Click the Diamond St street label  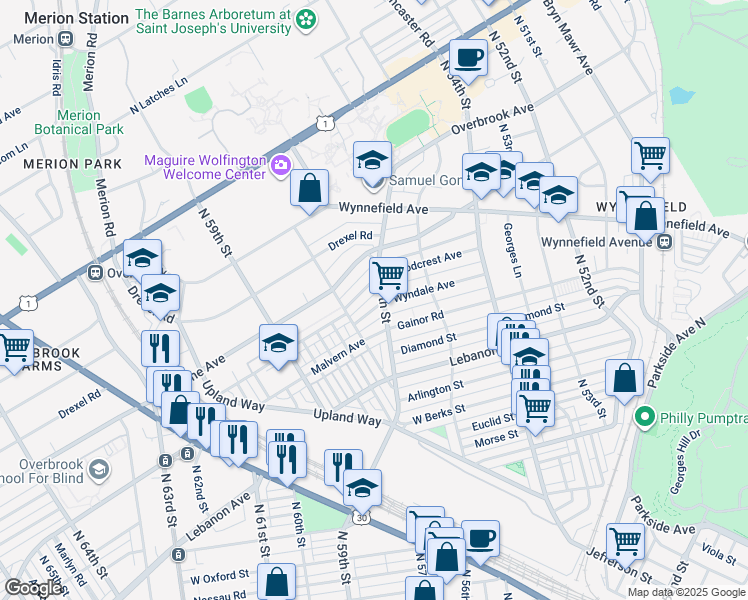click(428, 344)
